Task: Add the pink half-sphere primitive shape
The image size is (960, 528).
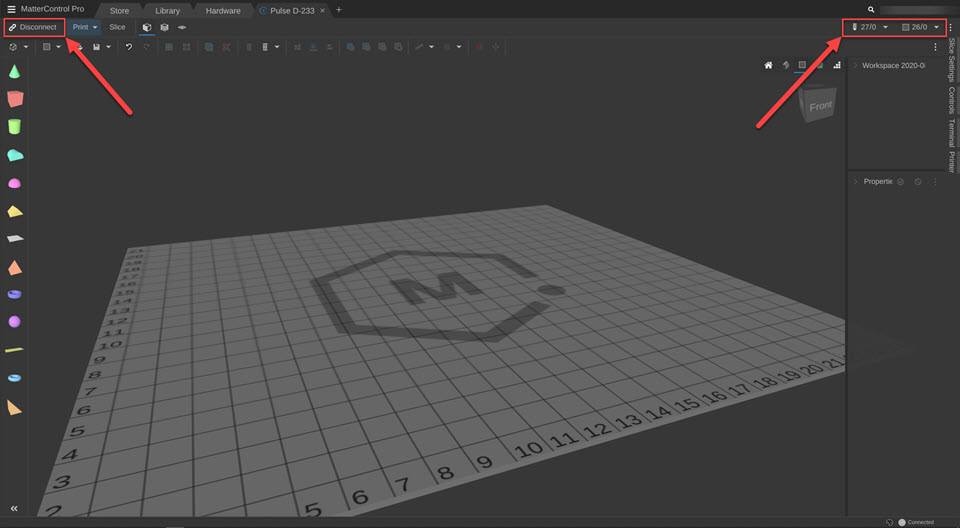Action: pyautogui.click(x=14, y=183)
